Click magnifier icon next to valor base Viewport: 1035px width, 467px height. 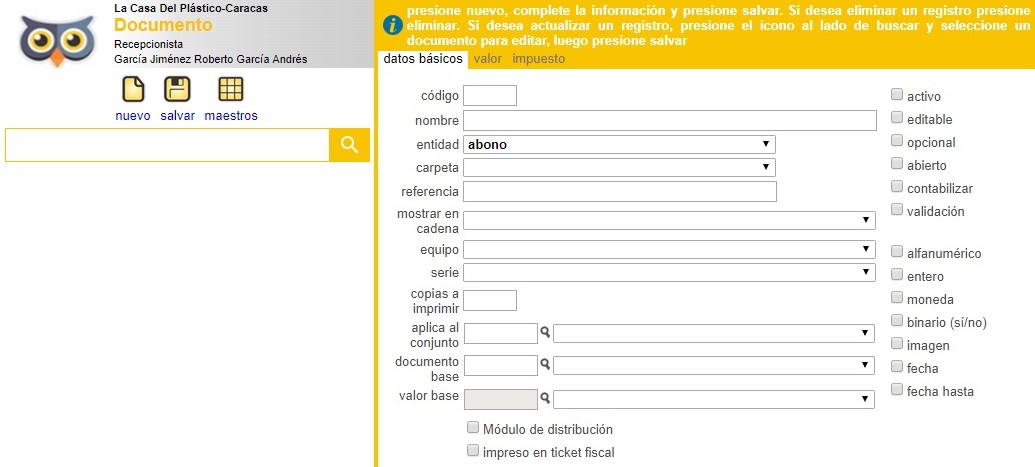pos(545,398)
